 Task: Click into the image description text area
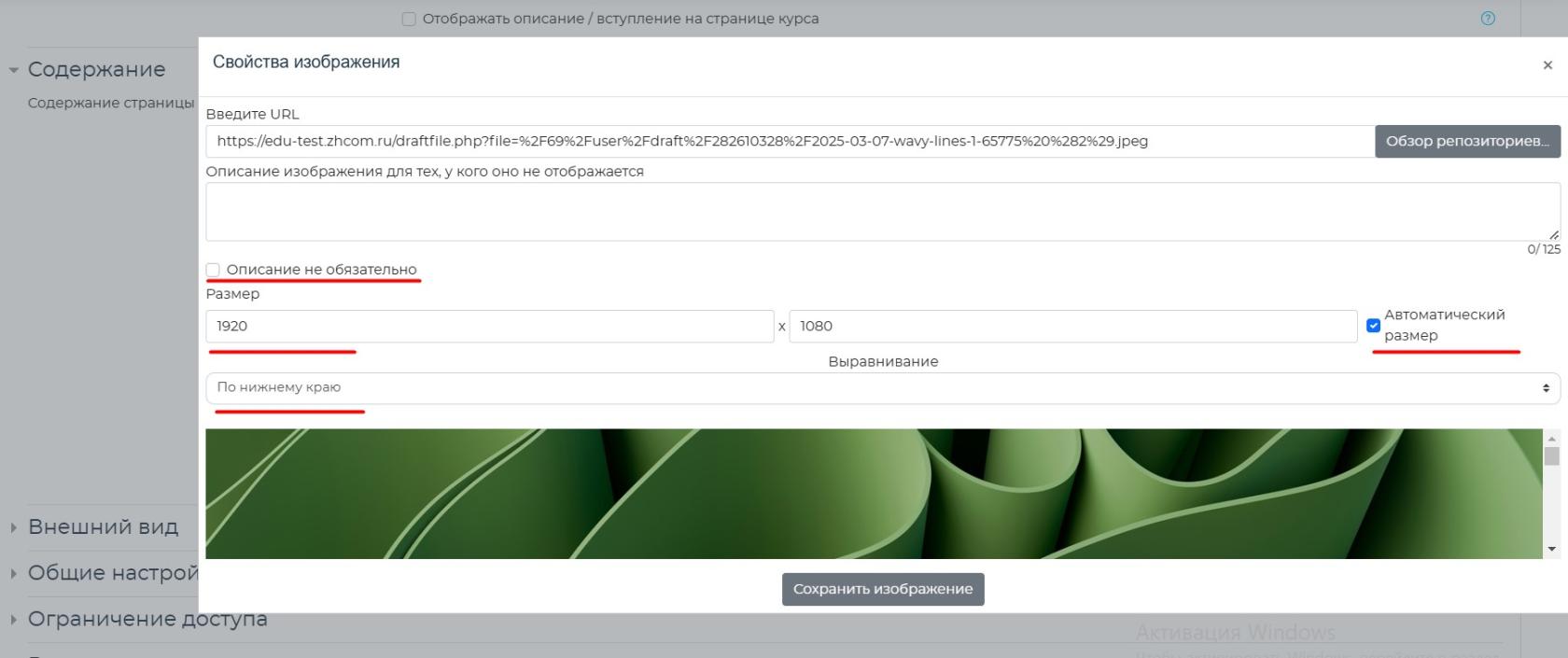tap(882, 212)
